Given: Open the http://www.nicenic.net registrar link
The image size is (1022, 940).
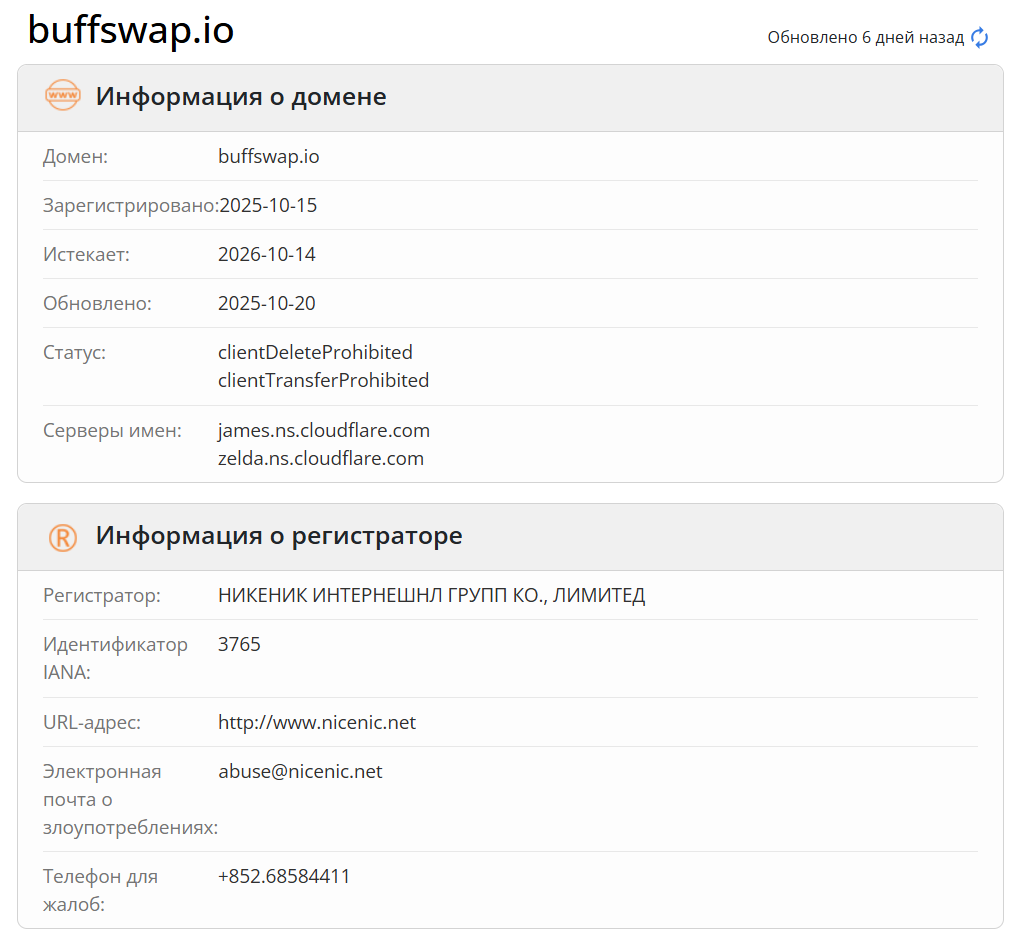Looking at the screenshot, I should click(x=317, y=722).
